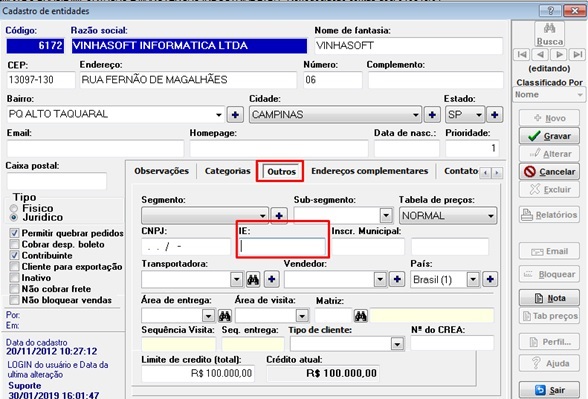Click the Email input field
Screen dimensions: 588x399
[x=95, y=148]
